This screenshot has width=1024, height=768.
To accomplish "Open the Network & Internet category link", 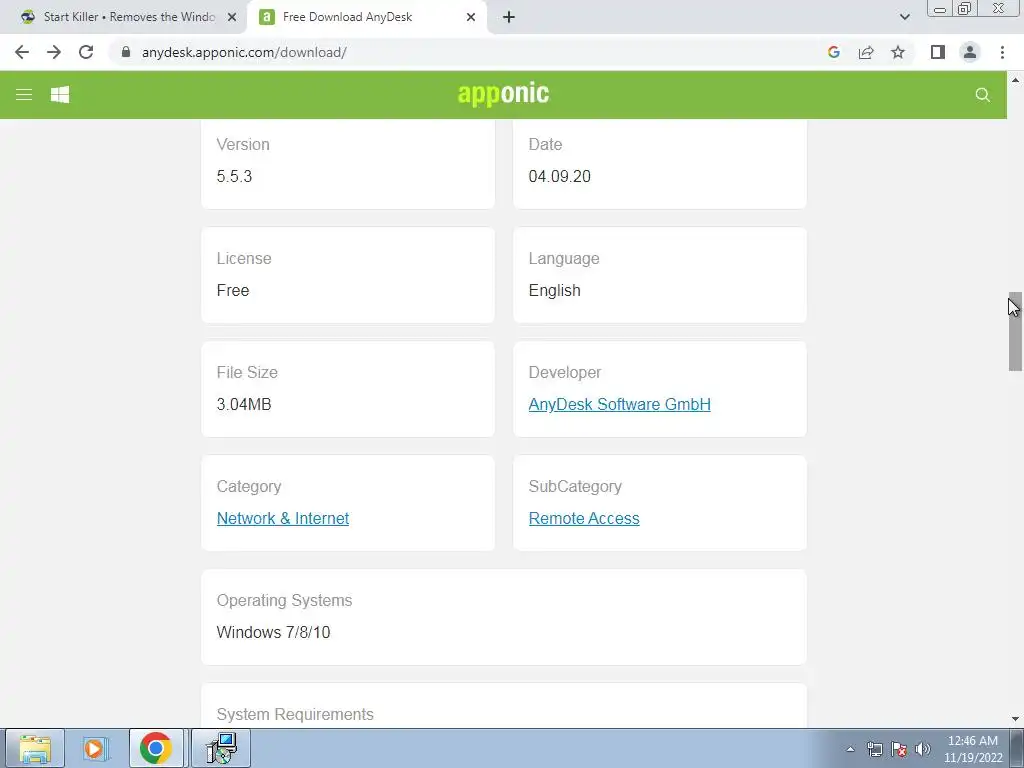I will [283, 518].
